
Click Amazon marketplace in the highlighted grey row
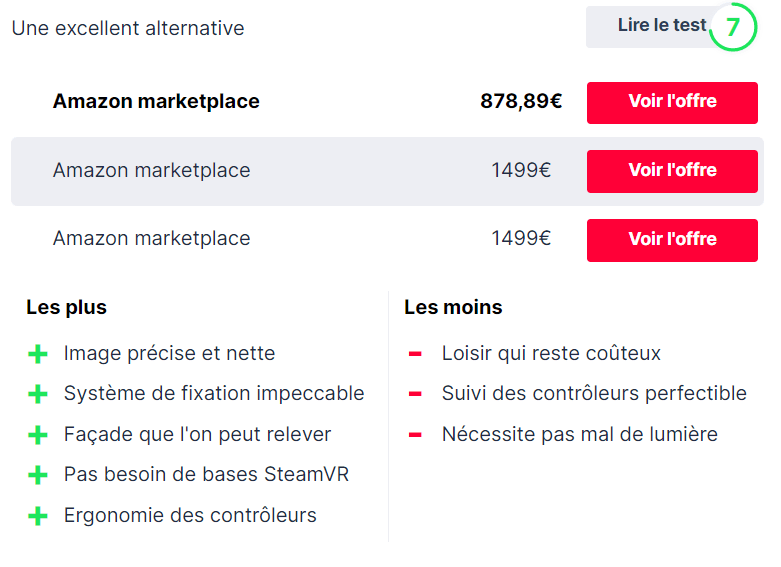click(151, 171)
